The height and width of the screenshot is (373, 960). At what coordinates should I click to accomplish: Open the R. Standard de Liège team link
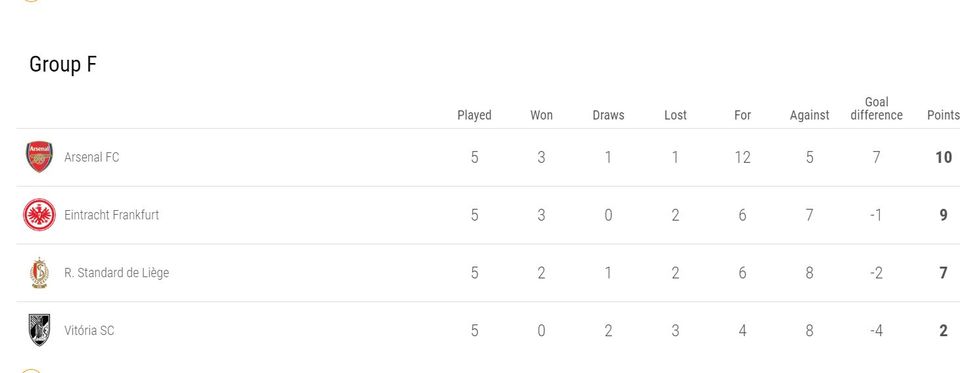tap(116, 273)
